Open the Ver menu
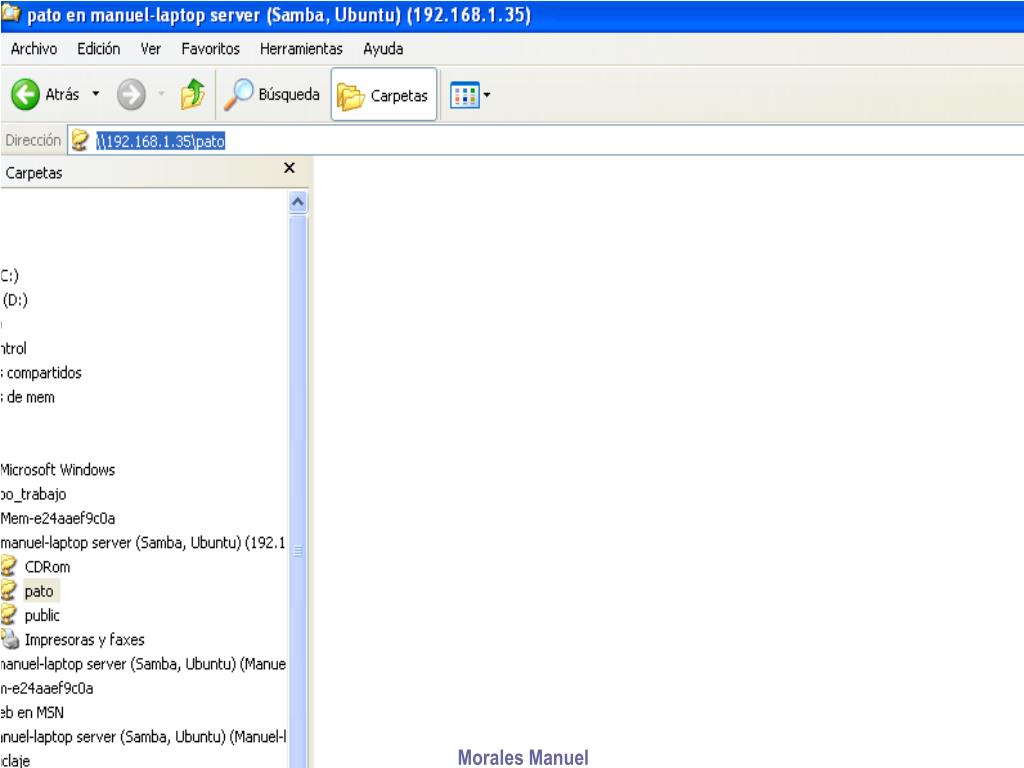 point(151,49)
